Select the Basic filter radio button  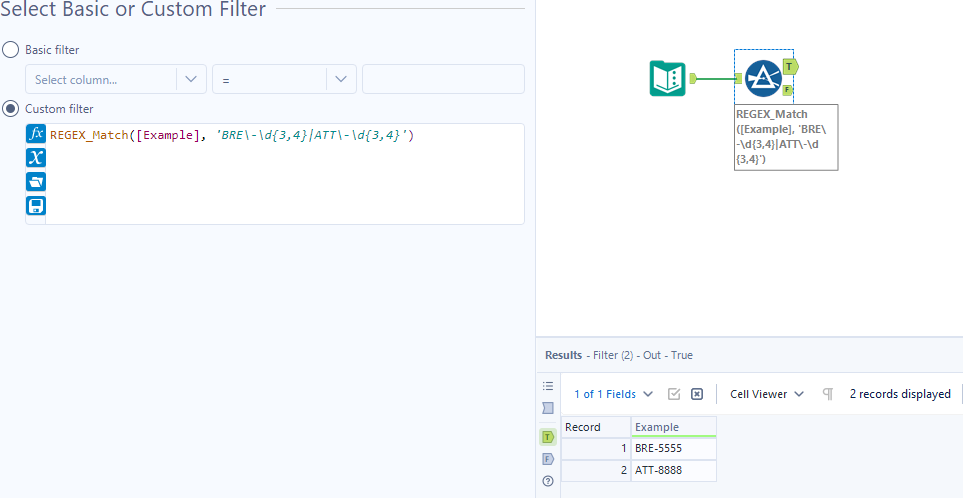tap(10, 50)
